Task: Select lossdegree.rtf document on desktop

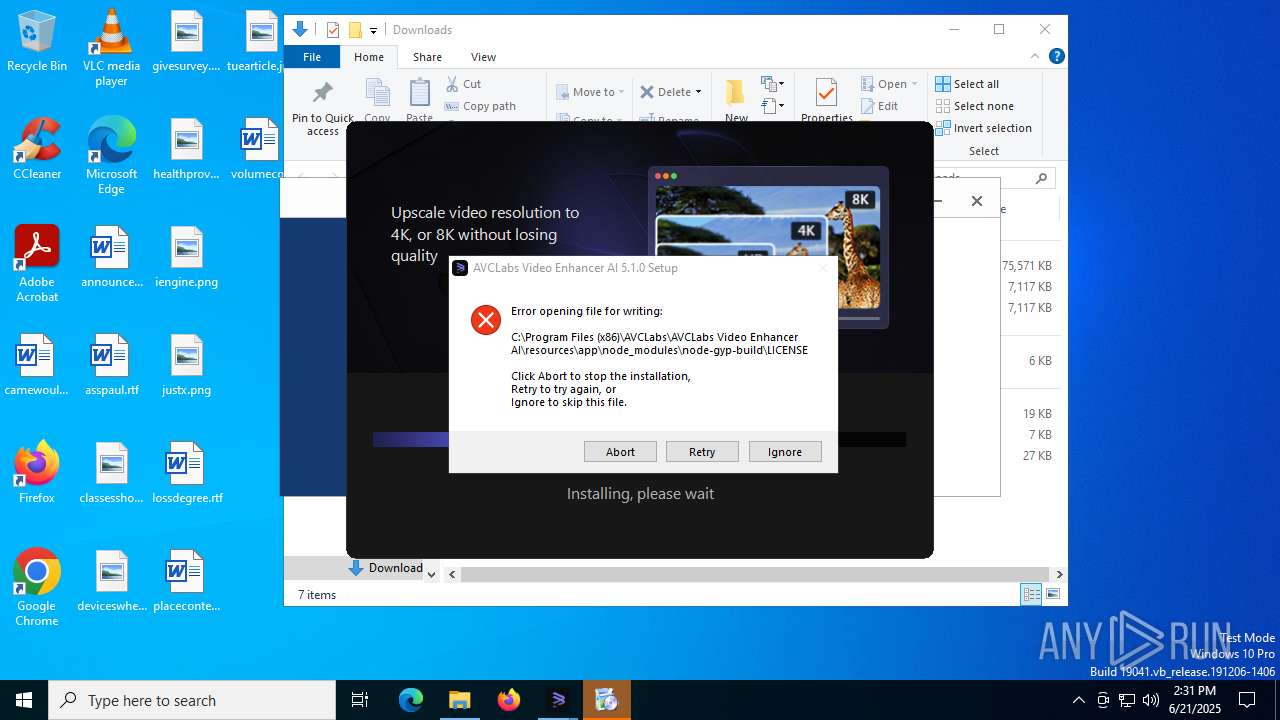Action: pos(187,473)
